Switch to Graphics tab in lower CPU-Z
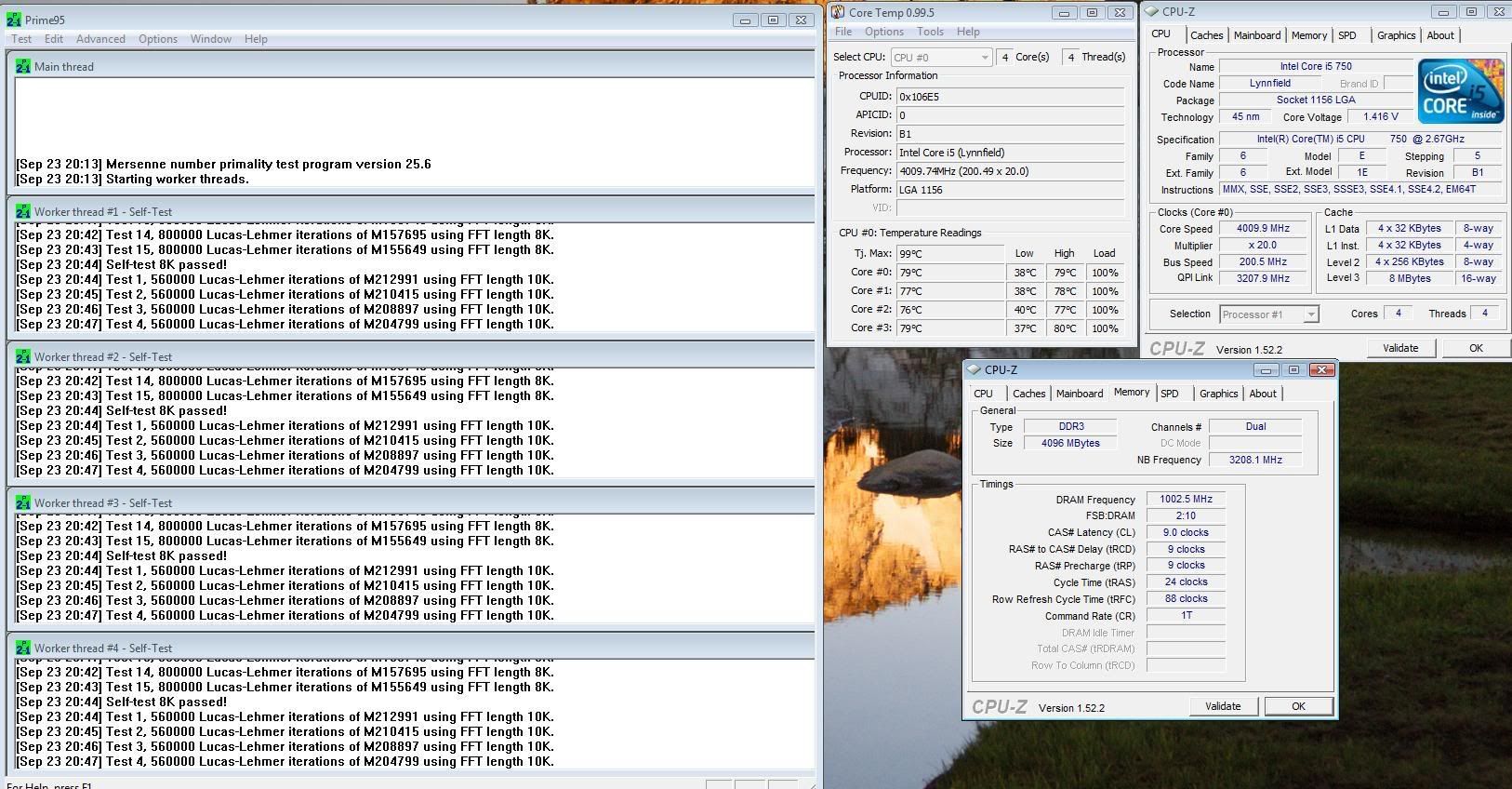This screenshot has width=1512, height=789. [x=1218, y=394]
